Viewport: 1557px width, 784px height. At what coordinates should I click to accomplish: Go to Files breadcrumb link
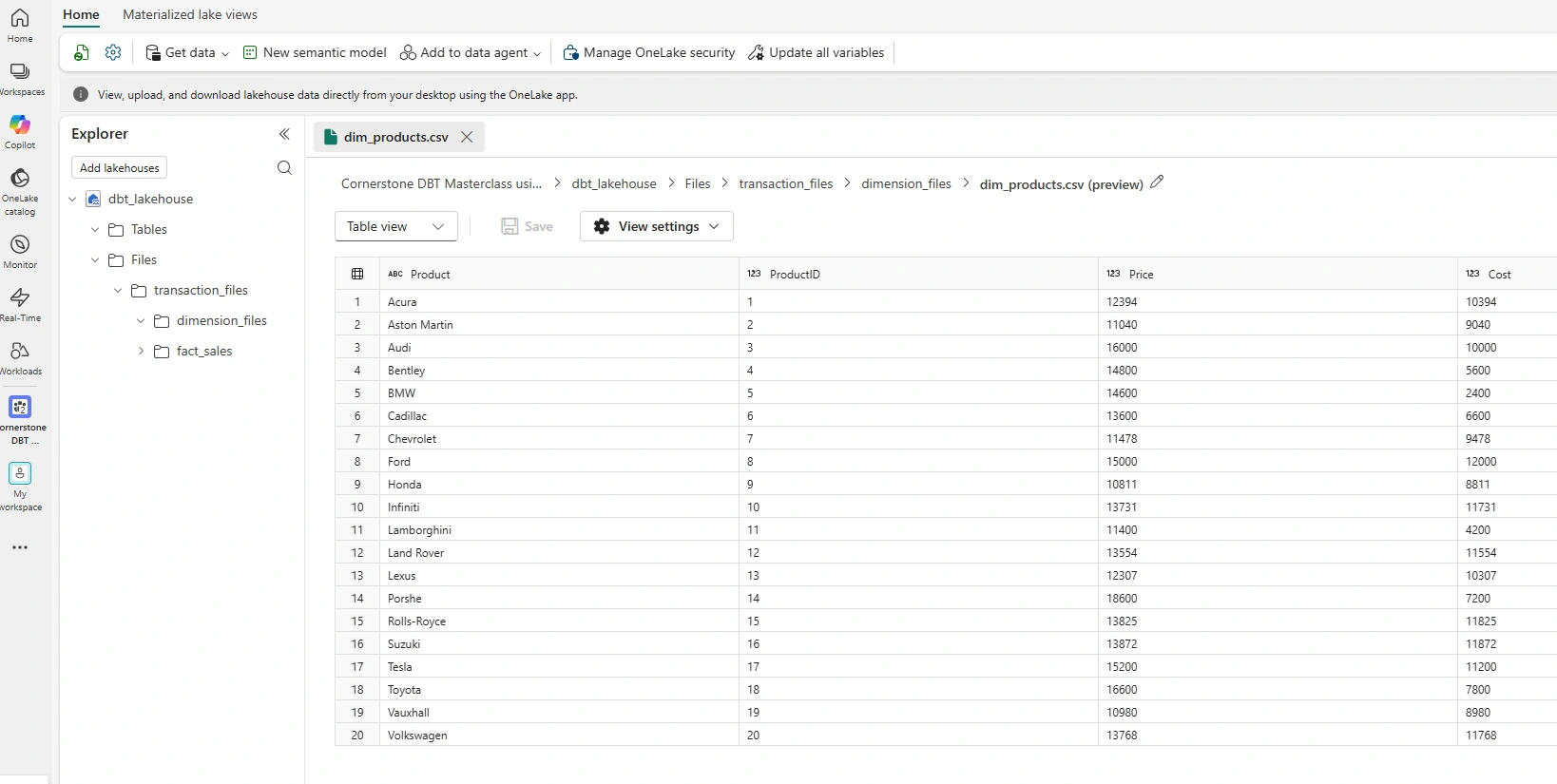pyautogui.click(x=698, y=183)
